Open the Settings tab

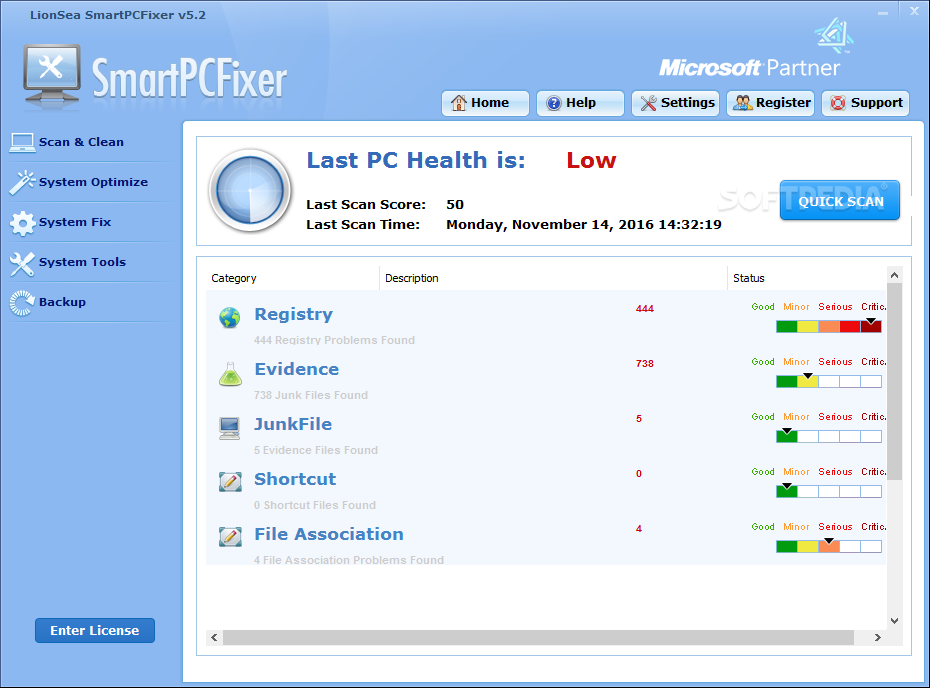point(675,103)
